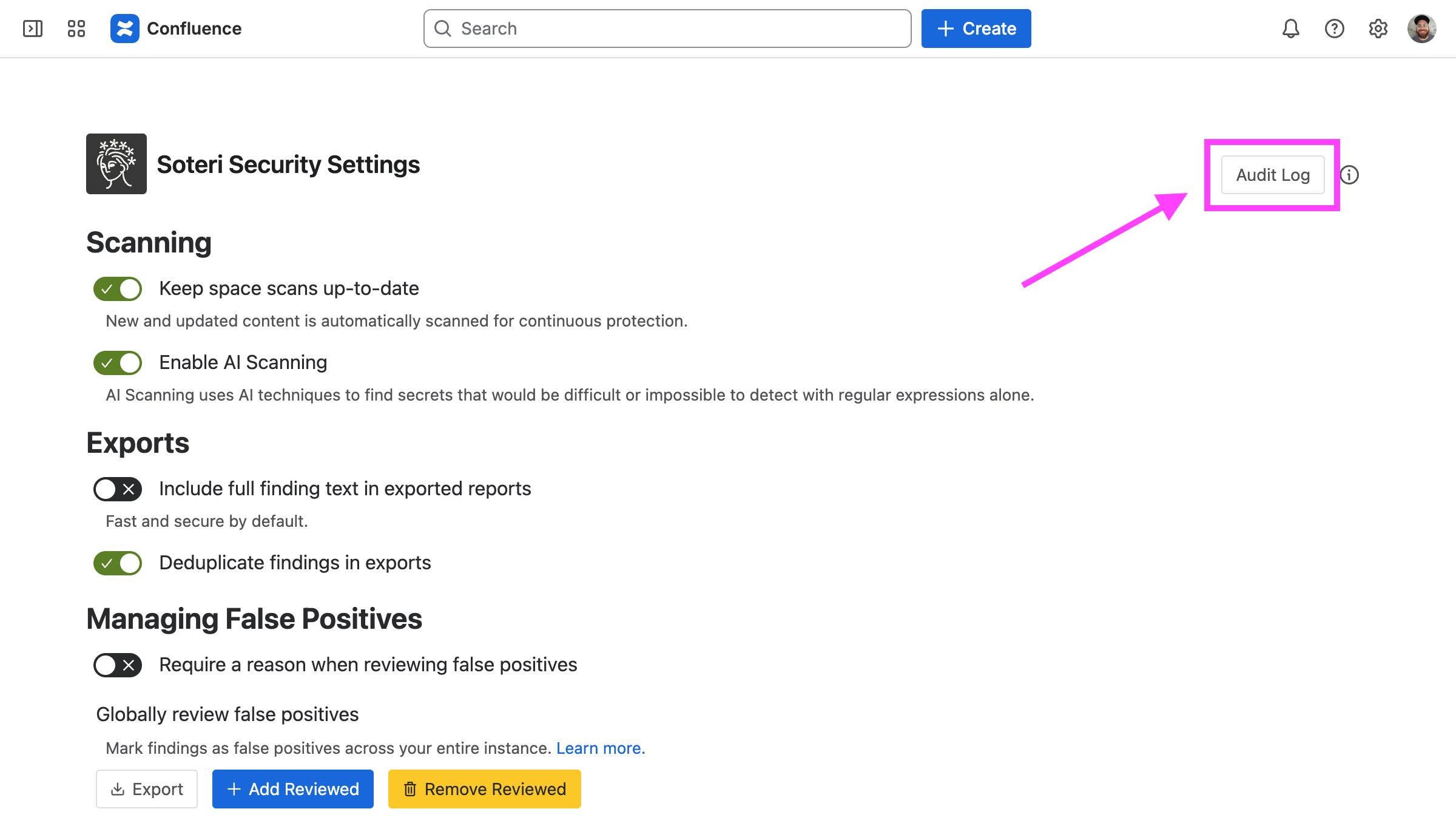The width and height of the screenshot is (1456, 823).
Task: Open the notifications bell
Action: pyautogui.click(x=1291, y=29)
